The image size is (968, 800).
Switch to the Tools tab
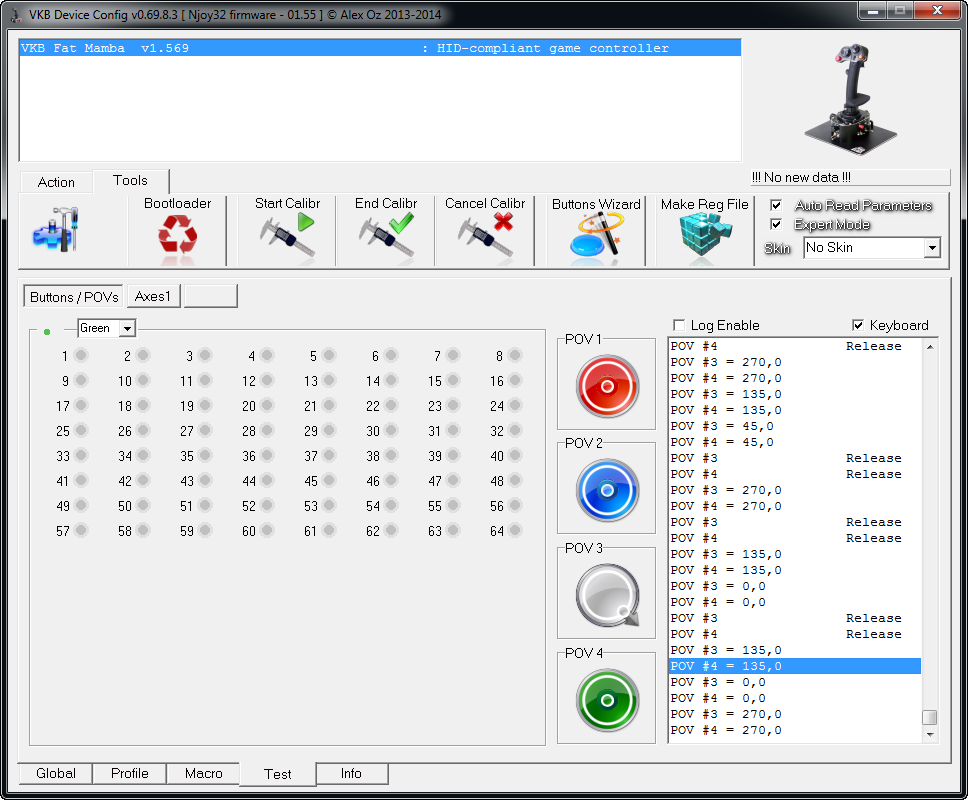tap(130, 180)
